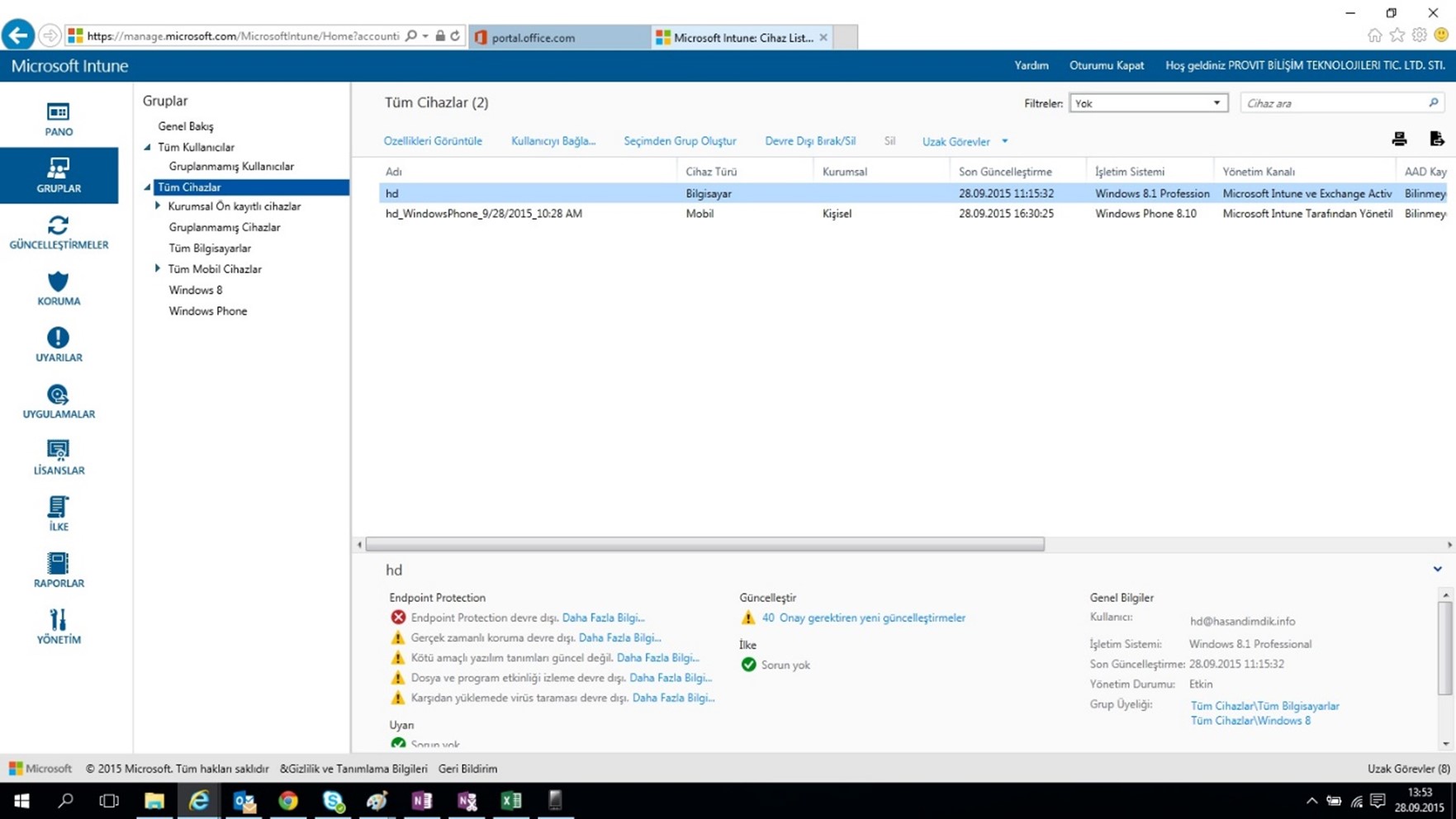Screen dimensions: 1456x819
Task: Open Skype from the taskbar
Action: 333,801
